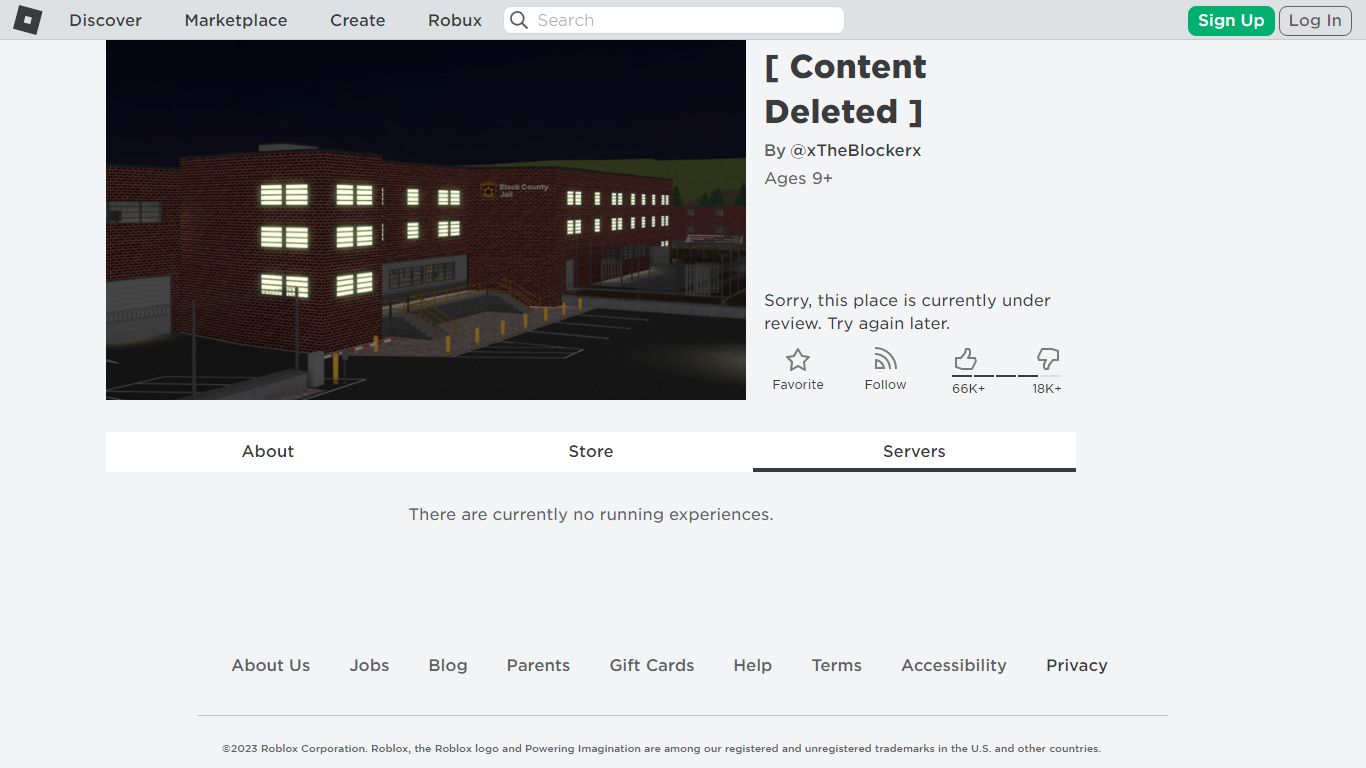This screenshot has height=768, width=1366.
Task: Open the @xTheBlockerx creator profile
Action: (855, 150)
